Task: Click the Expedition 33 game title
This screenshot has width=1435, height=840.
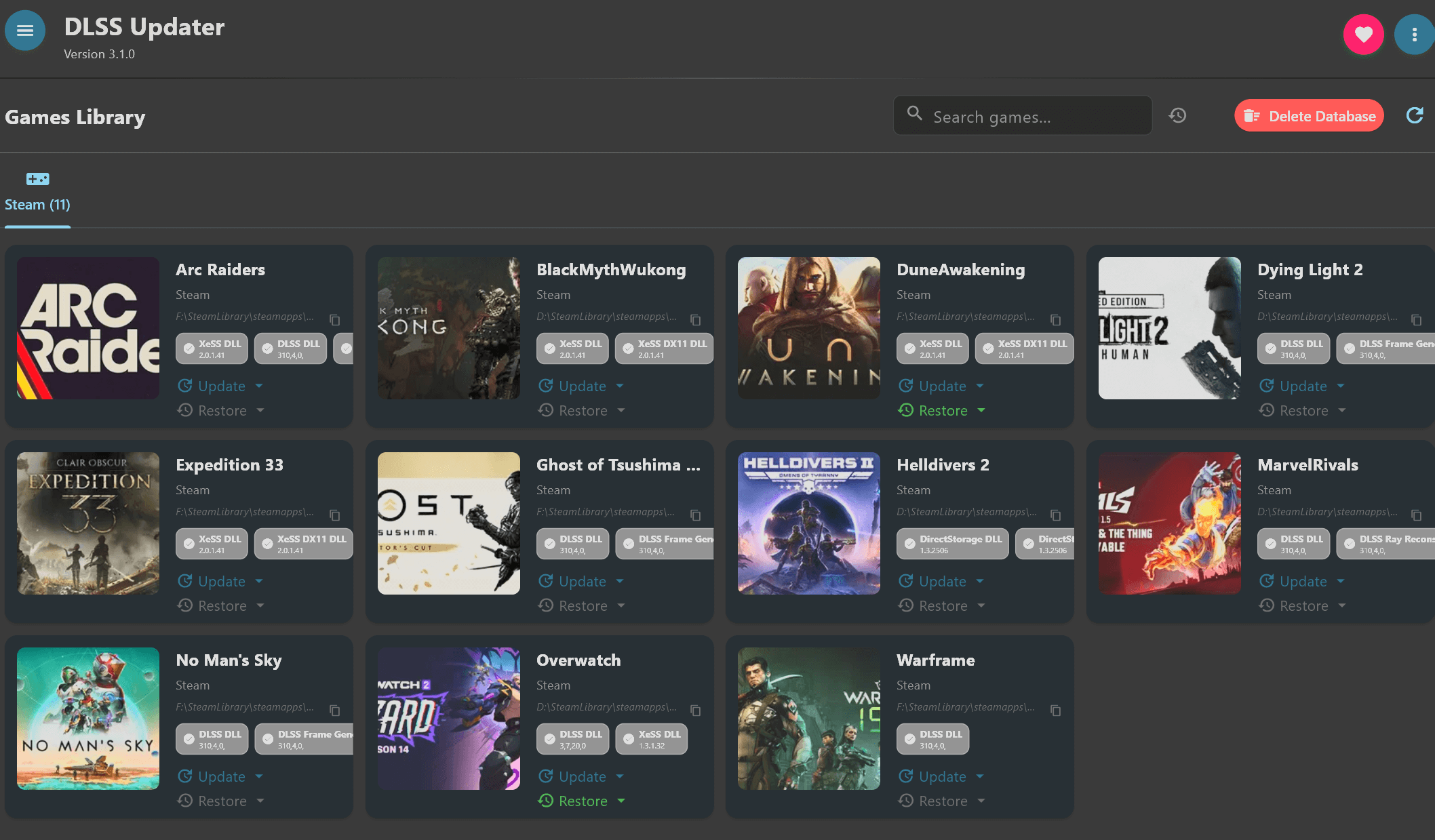Action: pyautogui.click(x=229, y=465)
